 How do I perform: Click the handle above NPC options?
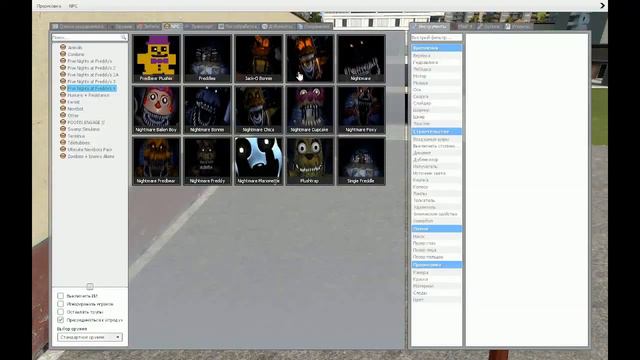pos(90,286)
